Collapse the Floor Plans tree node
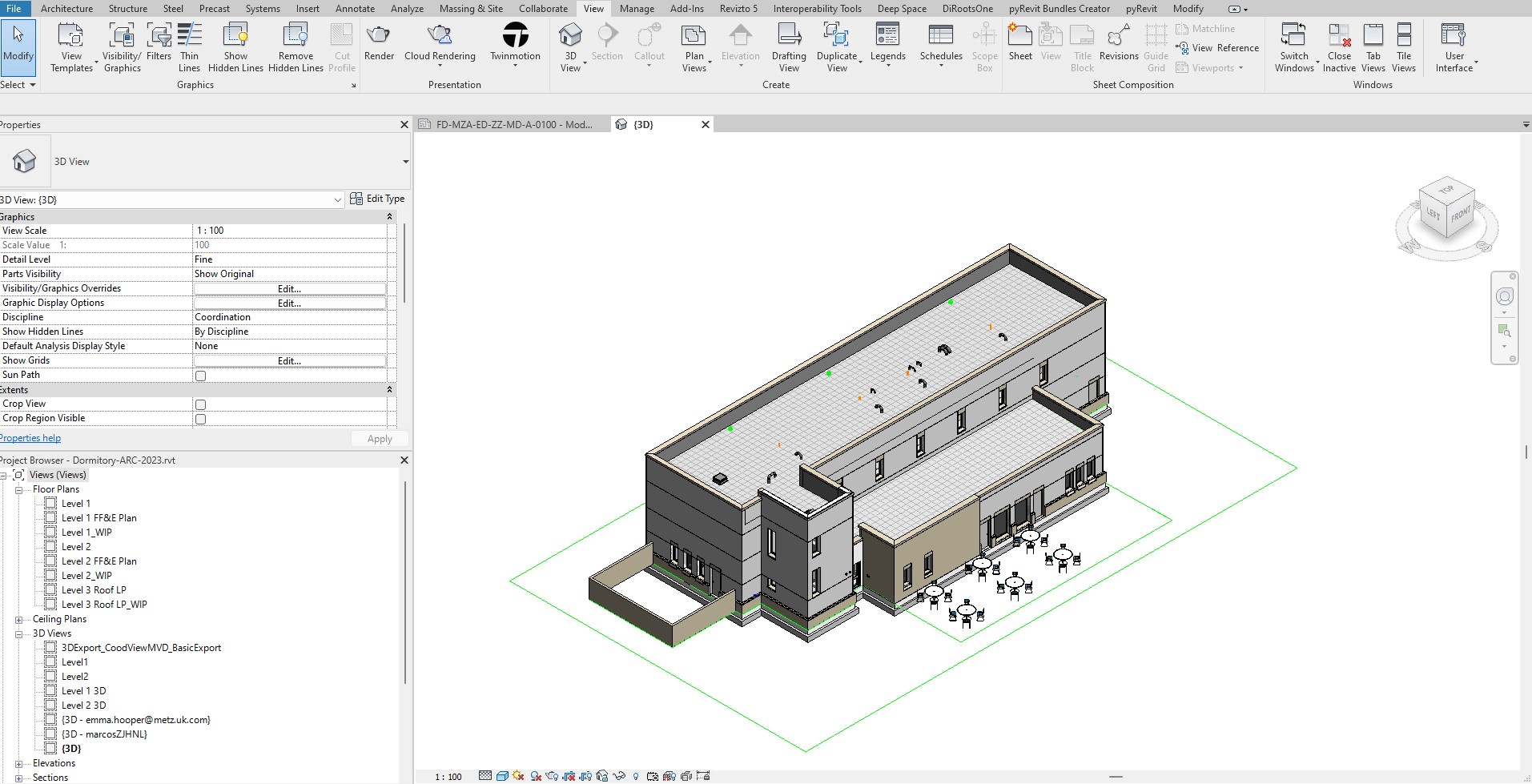This screenshot has width=1532, height=784. click(18, 490)
